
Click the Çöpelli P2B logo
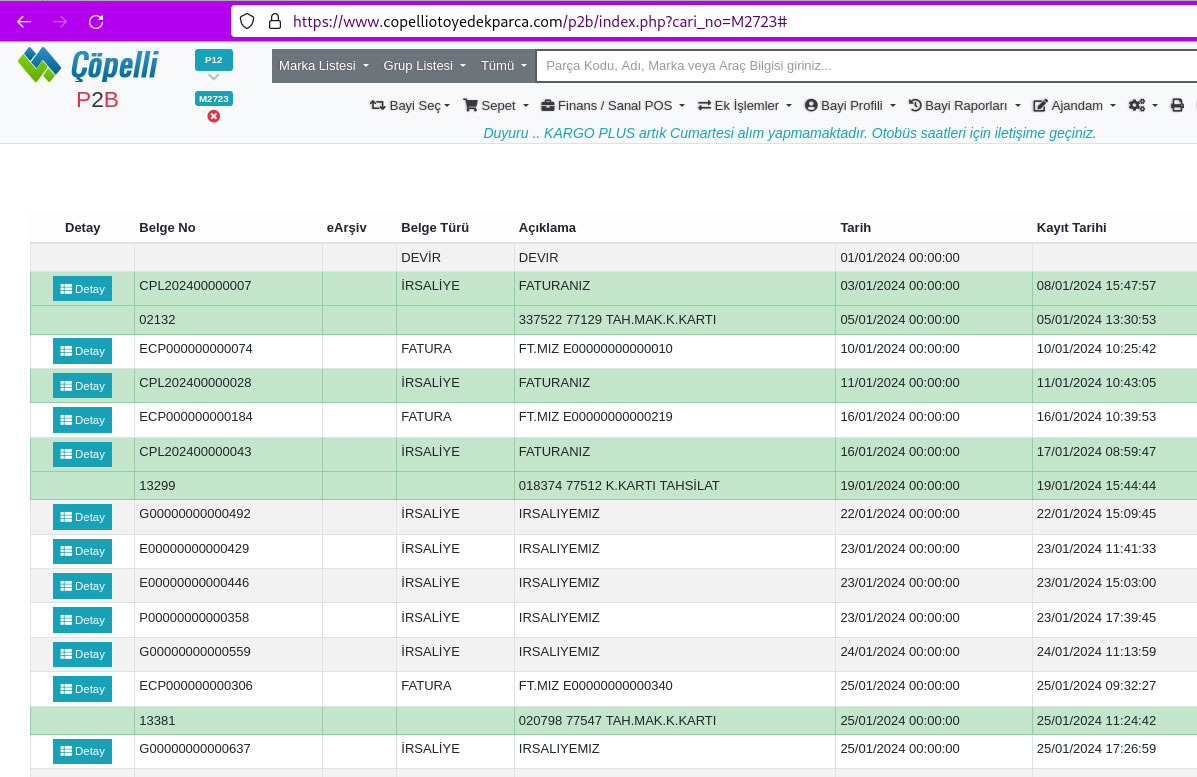tap(88, 78)
